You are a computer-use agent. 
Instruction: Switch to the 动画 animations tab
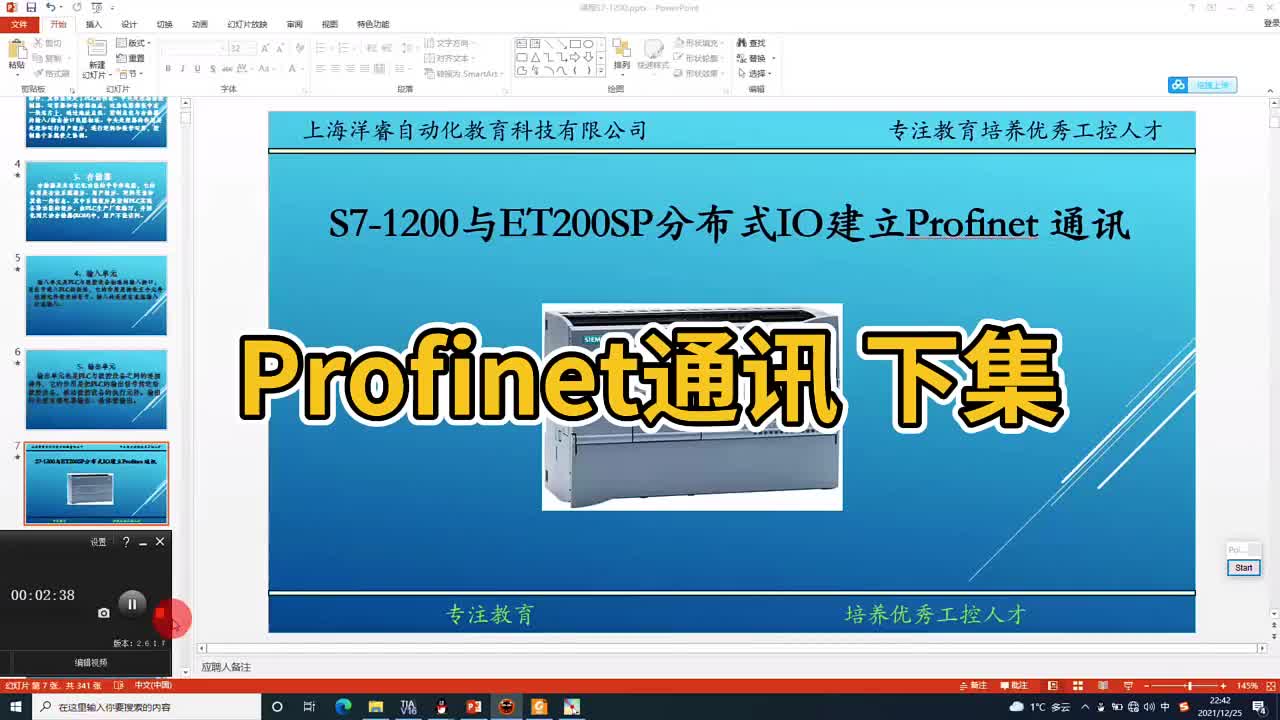[200, 24]
